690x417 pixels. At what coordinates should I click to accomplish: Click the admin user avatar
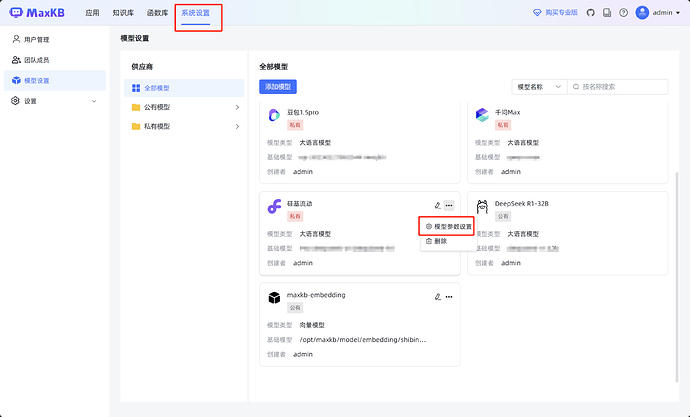coord(642,13)
